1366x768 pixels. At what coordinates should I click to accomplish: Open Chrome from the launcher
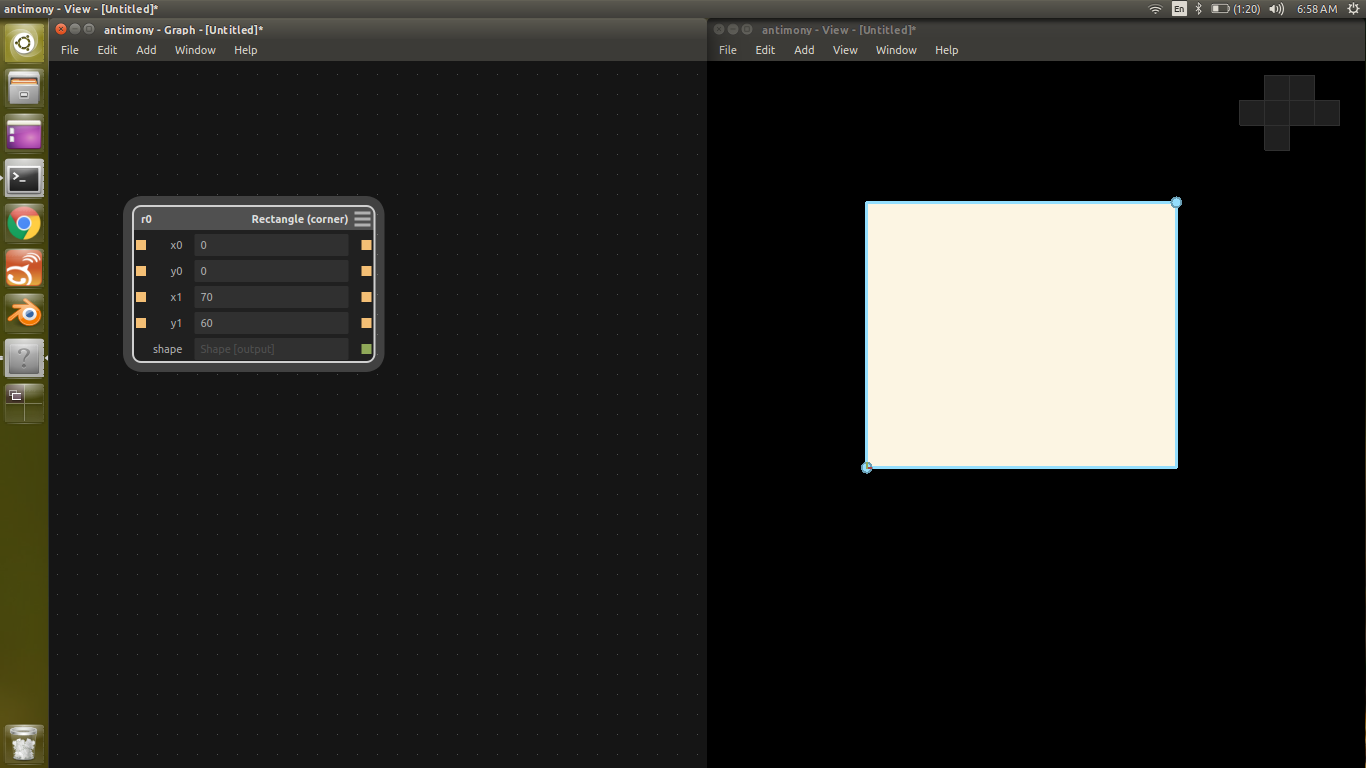[x=23, y=223]
